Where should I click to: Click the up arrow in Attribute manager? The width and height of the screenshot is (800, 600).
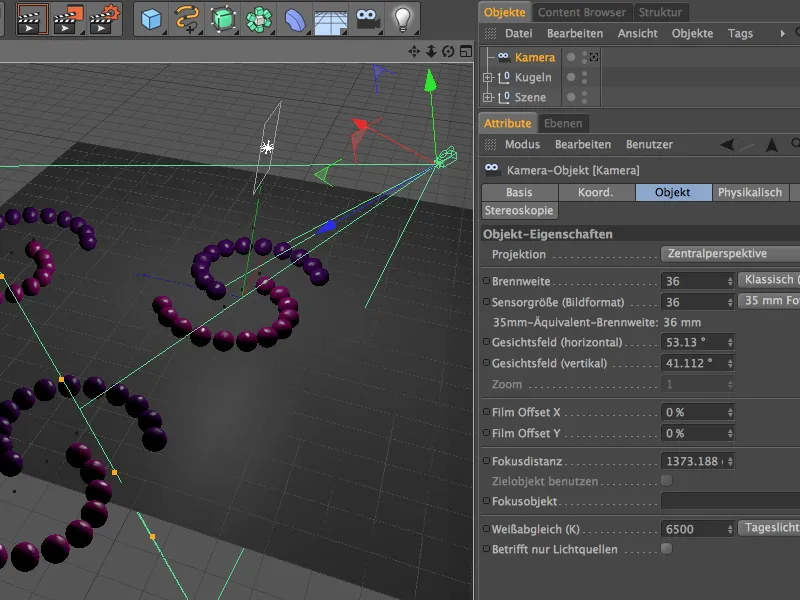coord(772,145)
